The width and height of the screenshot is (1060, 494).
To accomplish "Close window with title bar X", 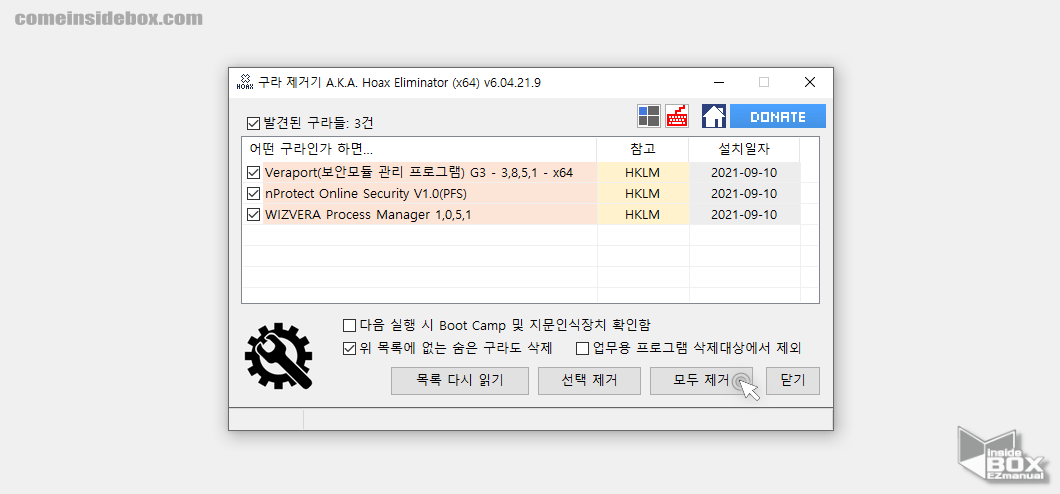I will coord(810,82).
